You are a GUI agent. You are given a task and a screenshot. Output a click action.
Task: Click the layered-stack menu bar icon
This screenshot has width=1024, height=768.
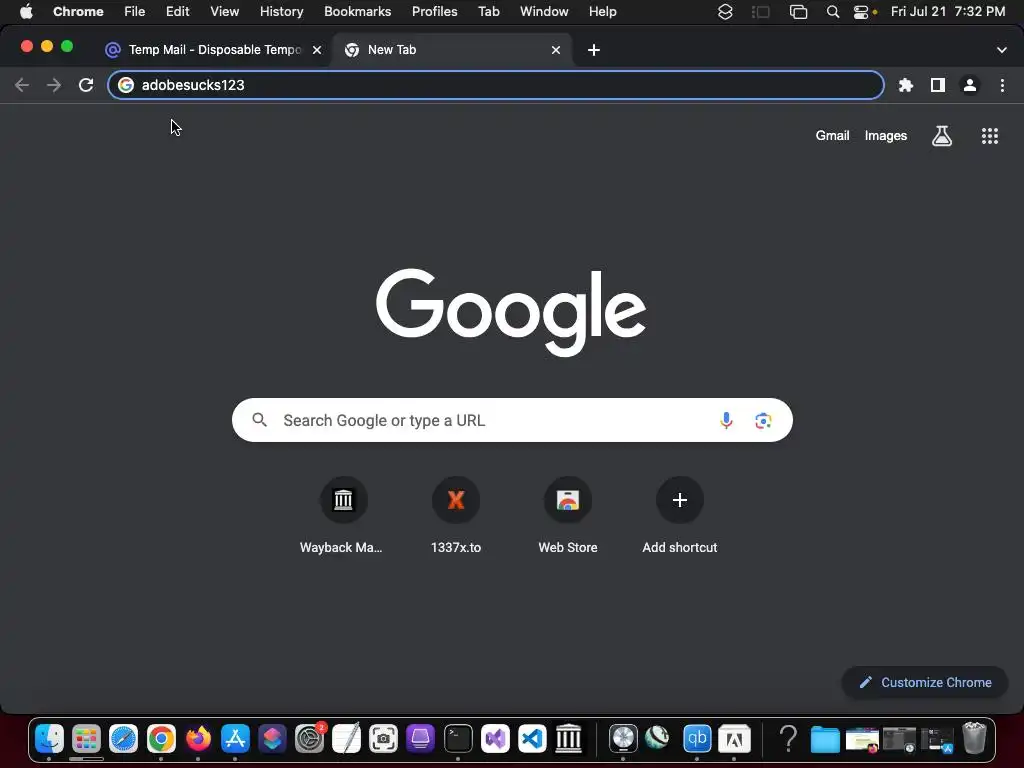725,12
